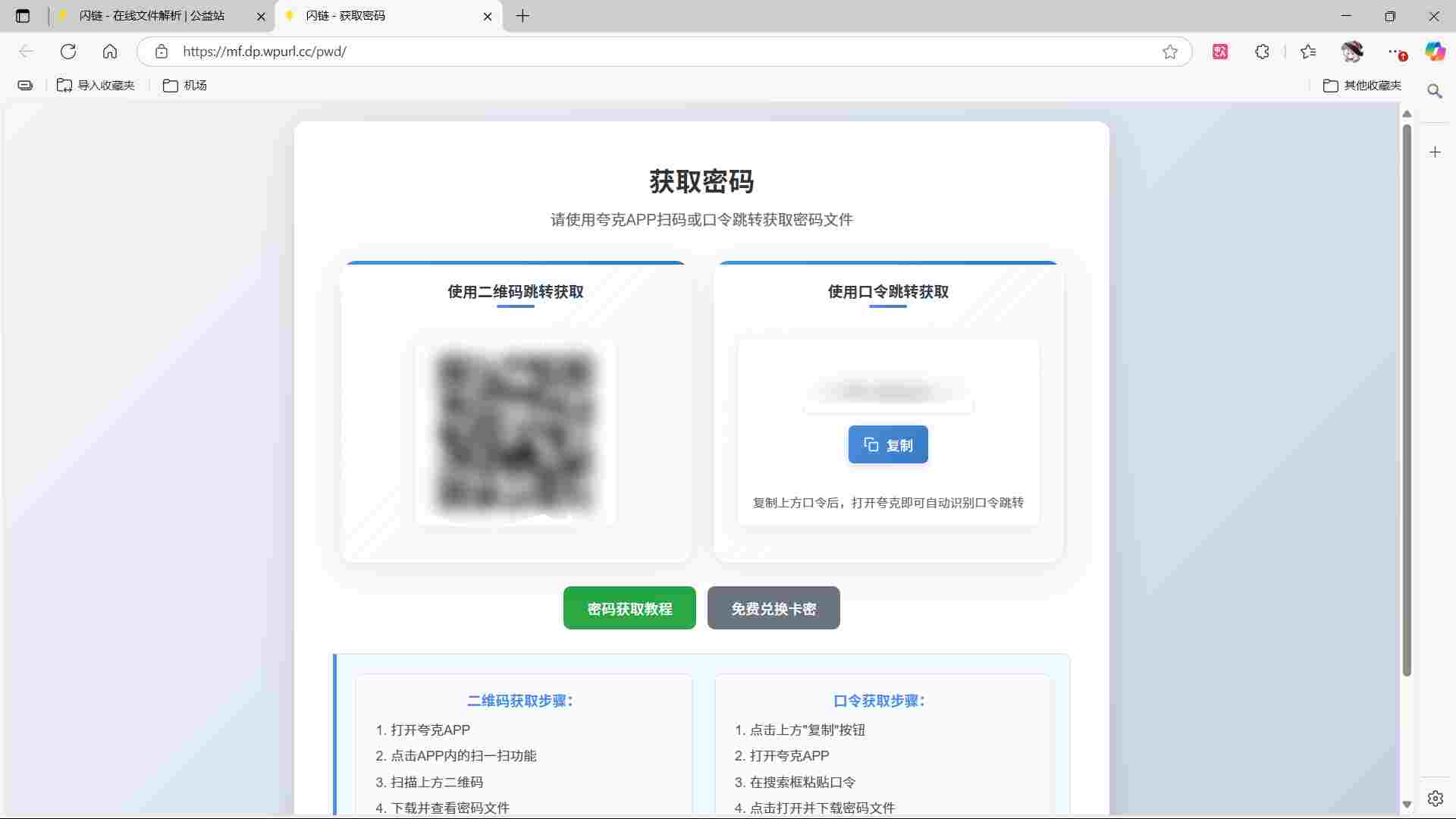This screenshot has height=819, width=1456.
Task: Open the tab actions menu icon
Action: (23, 16)
